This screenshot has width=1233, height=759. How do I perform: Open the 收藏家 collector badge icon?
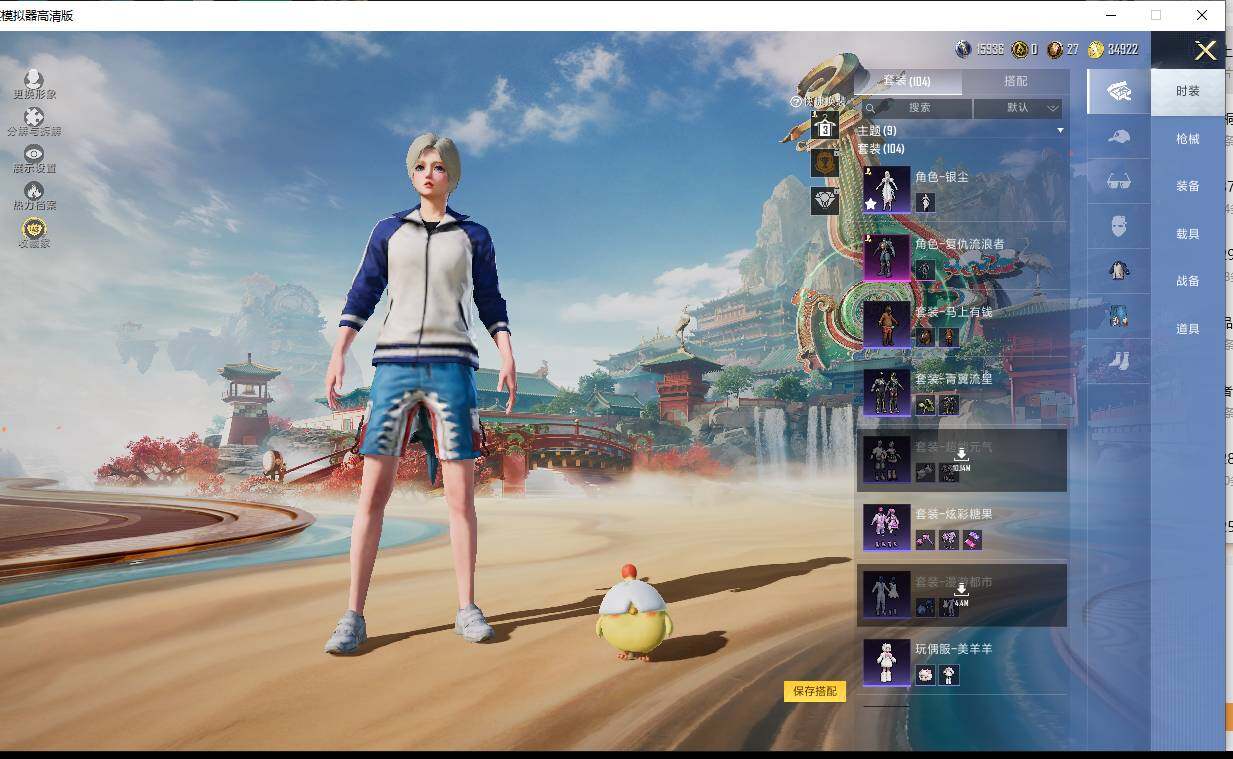[x=34, y=230]
